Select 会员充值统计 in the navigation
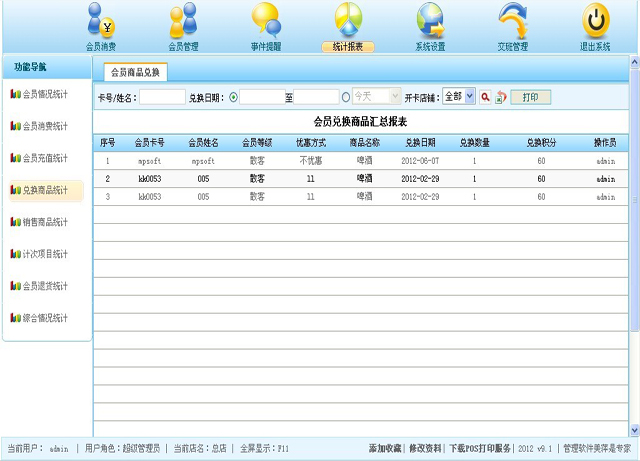The image size is (640, 461). click(x=46, y=158)
